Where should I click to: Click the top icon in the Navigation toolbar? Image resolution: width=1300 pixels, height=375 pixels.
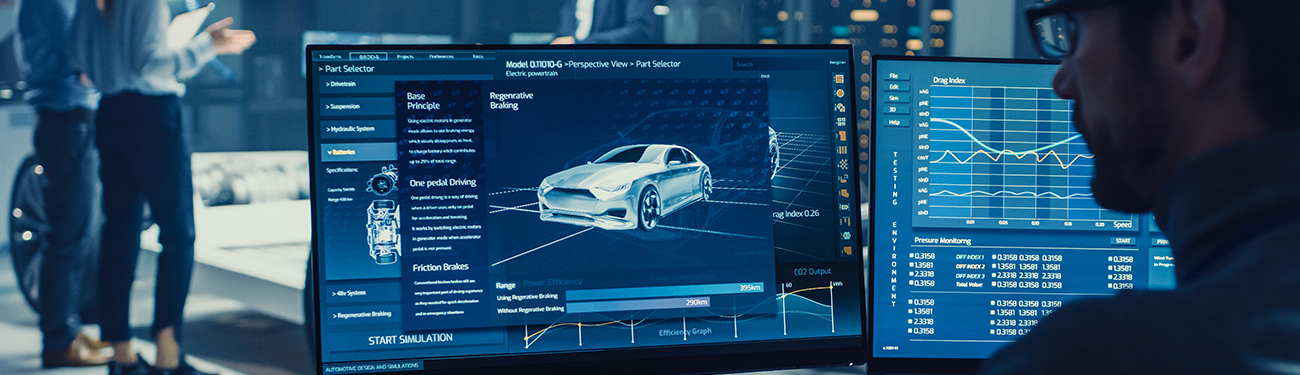click(840, 78)
